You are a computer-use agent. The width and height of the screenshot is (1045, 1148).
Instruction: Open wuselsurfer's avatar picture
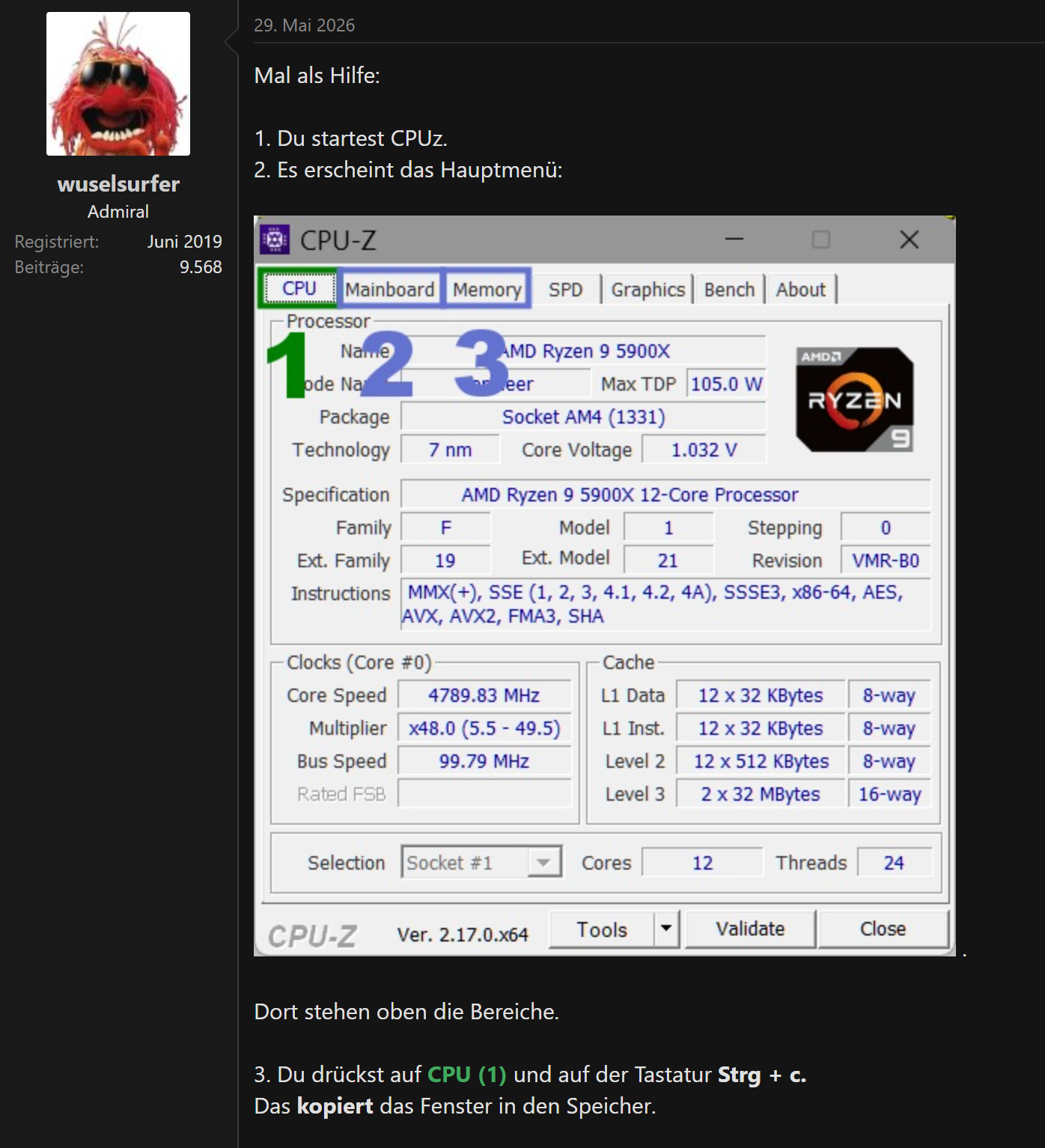pyautogui.click(x=118, y=84)
